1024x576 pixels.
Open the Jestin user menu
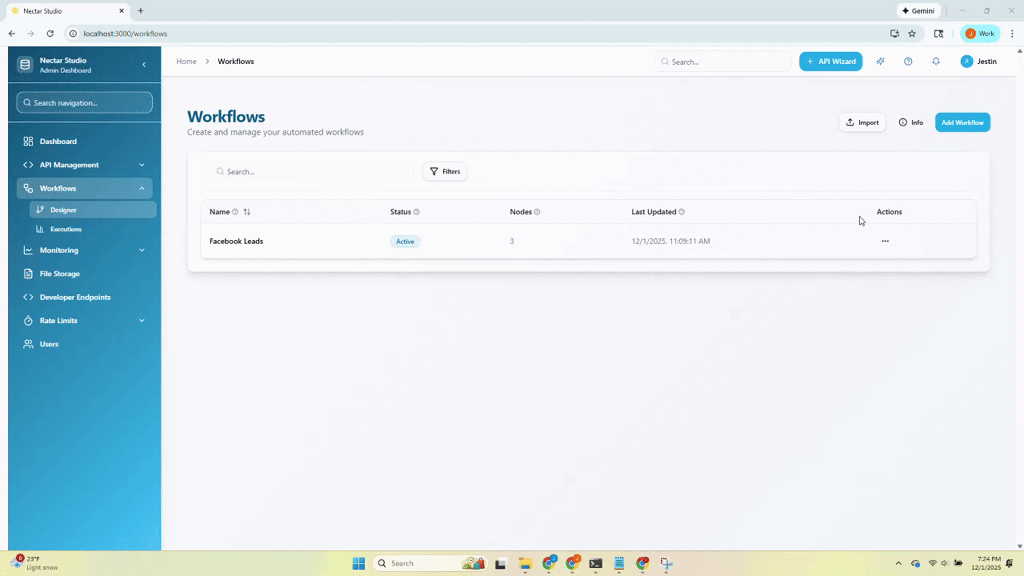[x=978, y=61]
